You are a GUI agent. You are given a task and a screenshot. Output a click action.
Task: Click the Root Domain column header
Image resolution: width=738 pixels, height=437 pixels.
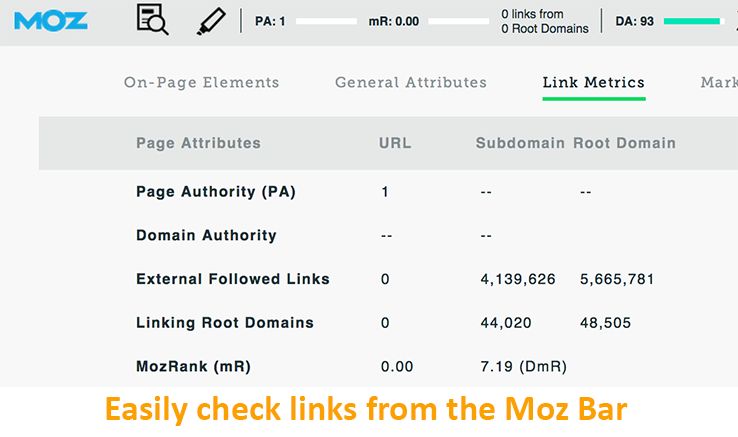pyautogui.click(x=624, y=143)
